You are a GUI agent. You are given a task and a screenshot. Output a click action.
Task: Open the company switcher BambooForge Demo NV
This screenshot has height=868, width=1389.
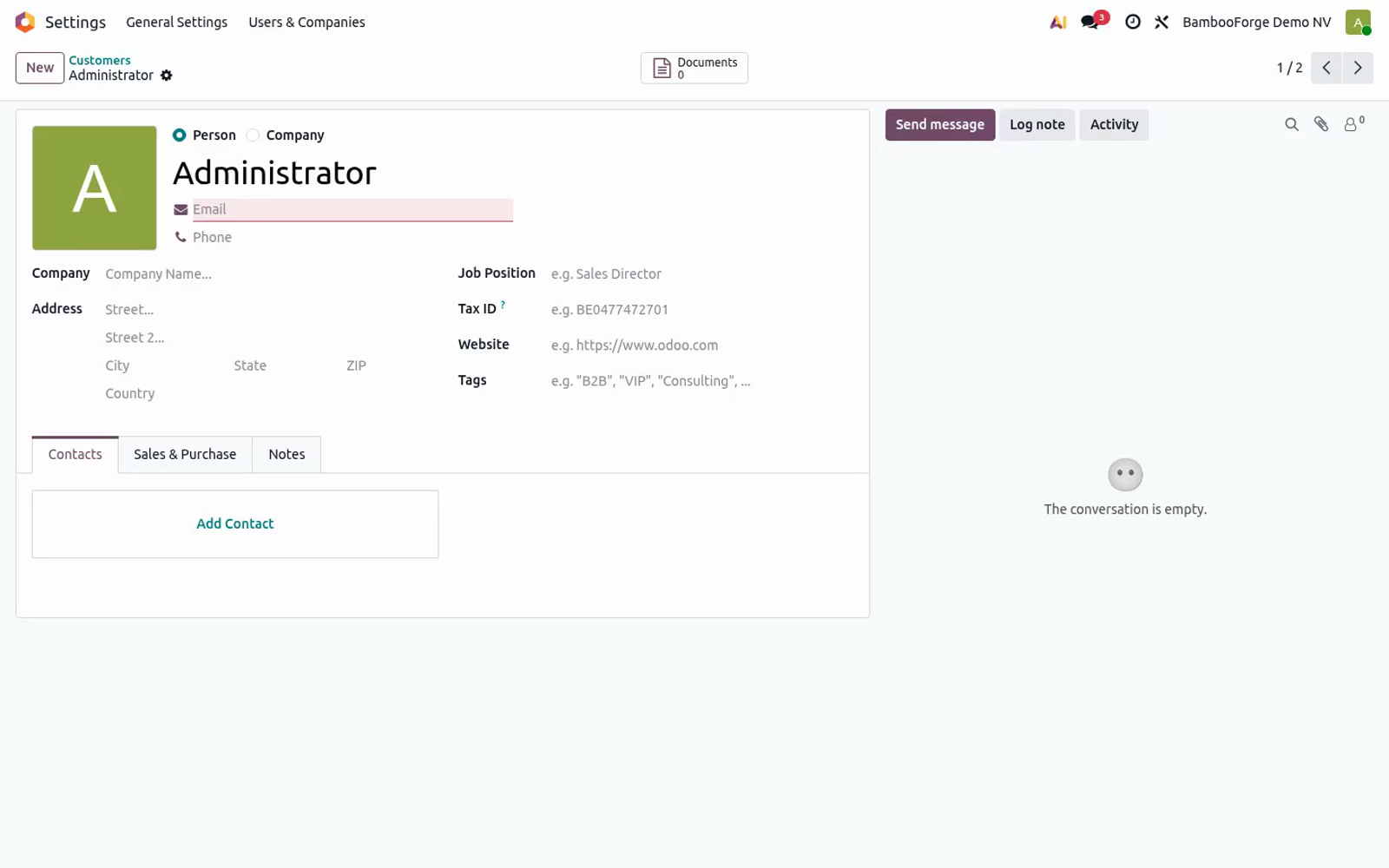(1256, 23)
